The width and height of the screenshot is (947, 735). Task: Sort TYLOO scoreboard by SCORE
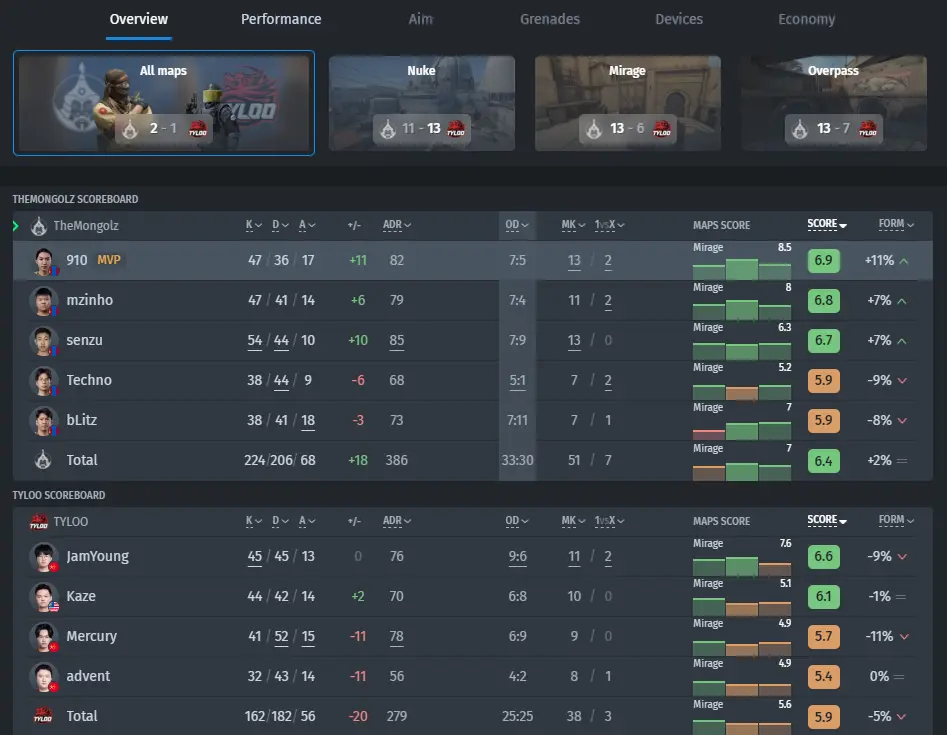827,520
